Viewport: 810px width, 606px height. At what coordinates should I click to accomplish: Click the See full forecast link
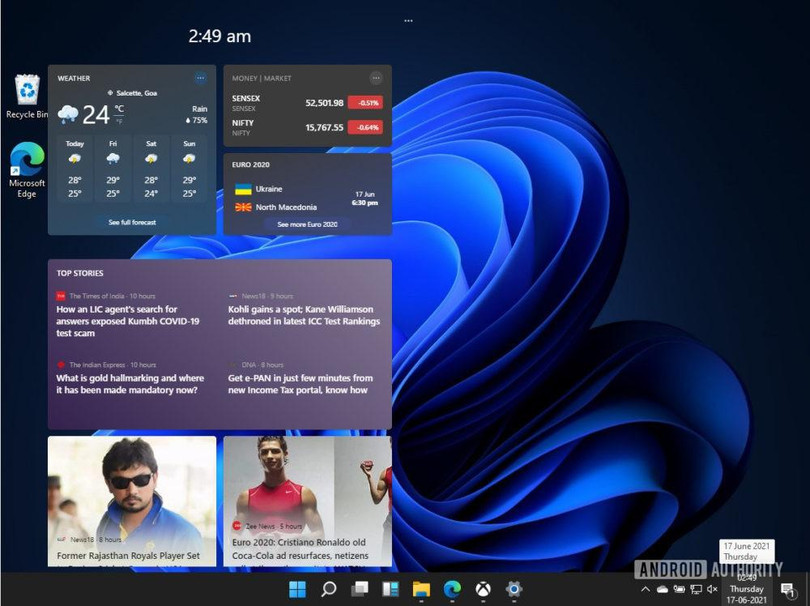pos(131,222)
